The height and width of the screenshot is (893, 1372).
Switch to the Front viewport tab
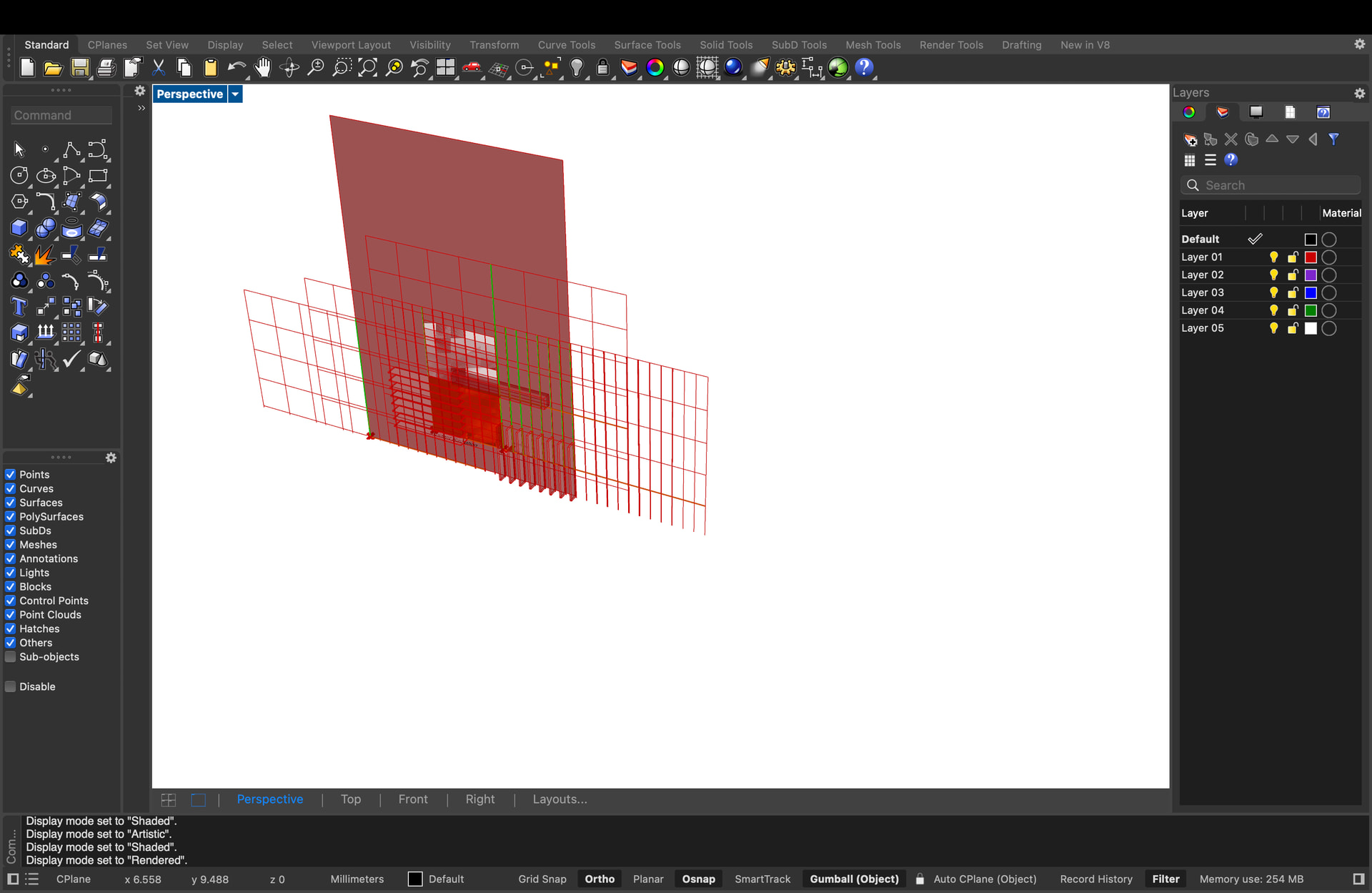pos(413,799)
